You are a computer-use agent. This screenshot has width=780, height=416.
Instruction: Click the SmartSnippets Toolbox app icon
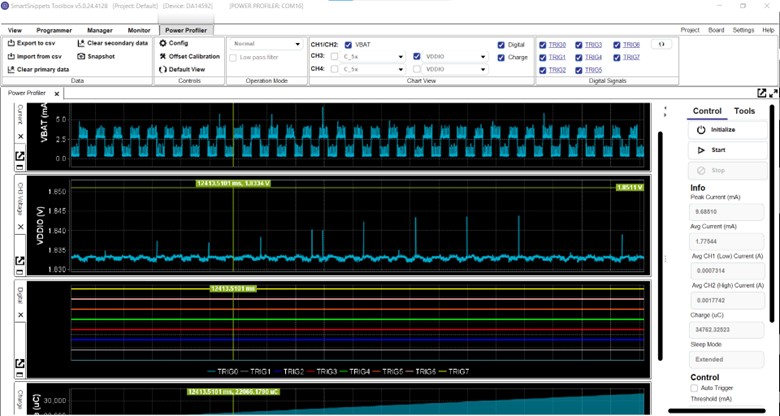pyautogui.click(x=5, y=6)
